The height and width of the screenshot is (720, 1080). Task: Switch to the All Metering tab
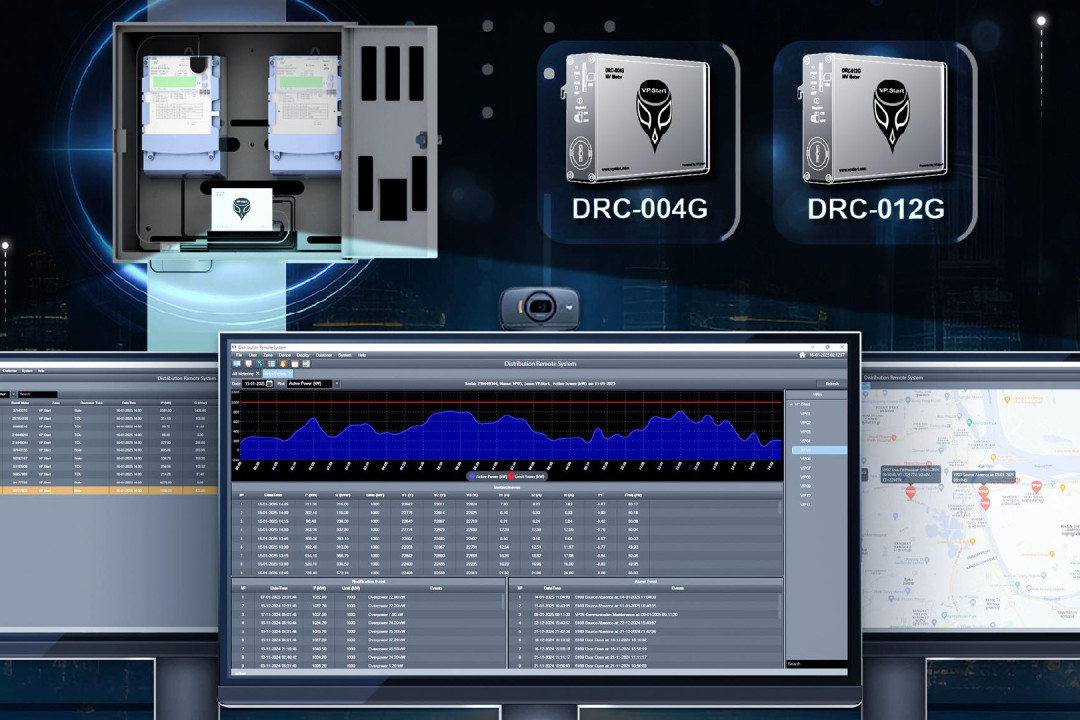point(242,373)
